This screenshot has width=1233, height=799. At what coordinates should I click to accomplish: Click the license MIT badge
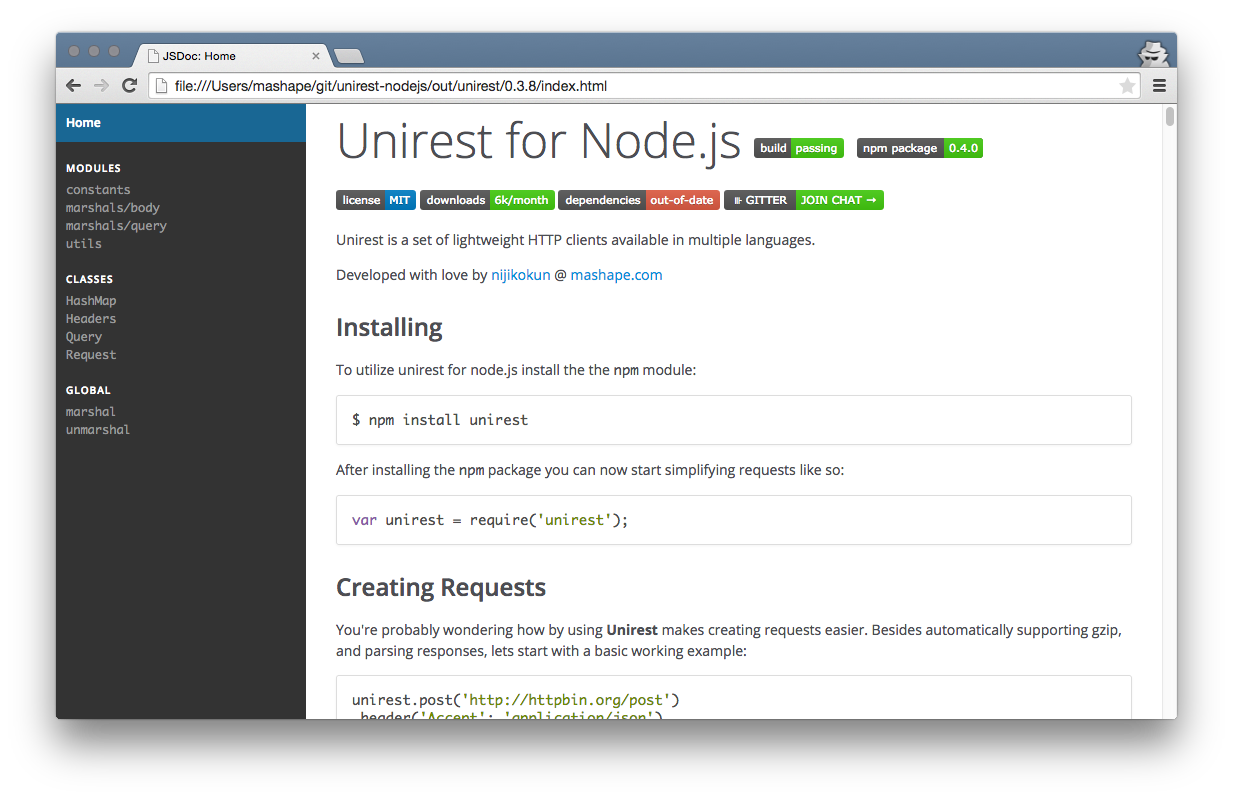pos(376,200)
